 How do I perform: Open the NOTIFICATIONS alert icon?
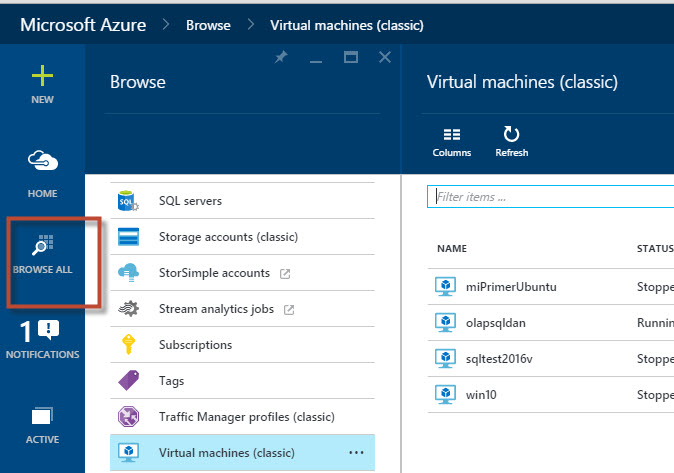42,331
